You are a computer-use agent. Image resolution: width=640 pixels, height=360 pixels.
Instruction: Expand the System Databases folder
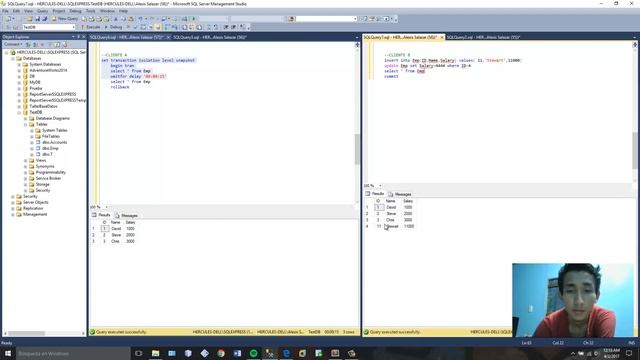coord(19,64)
